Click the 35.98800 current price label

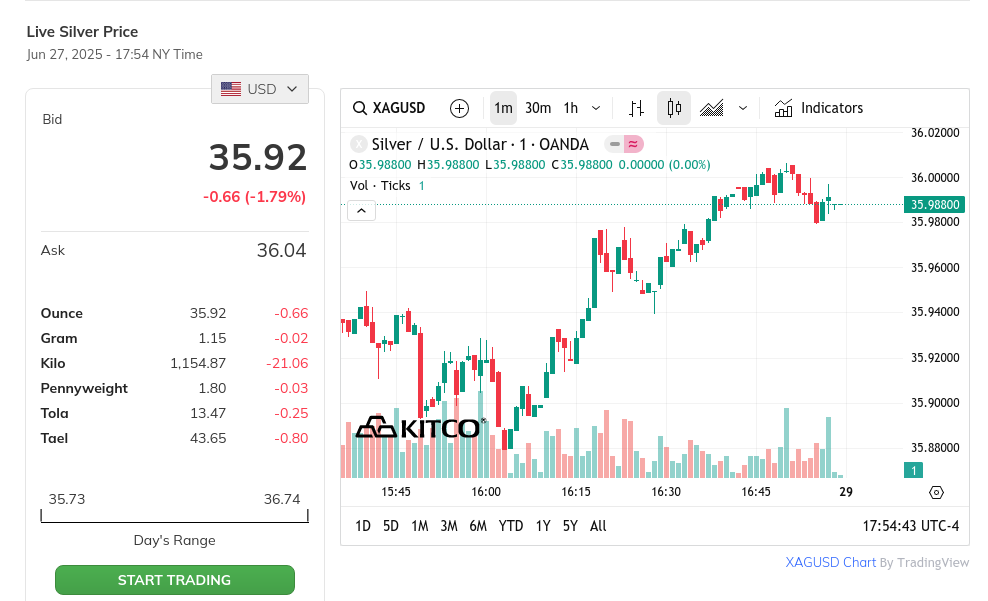[x=935, y=205]
